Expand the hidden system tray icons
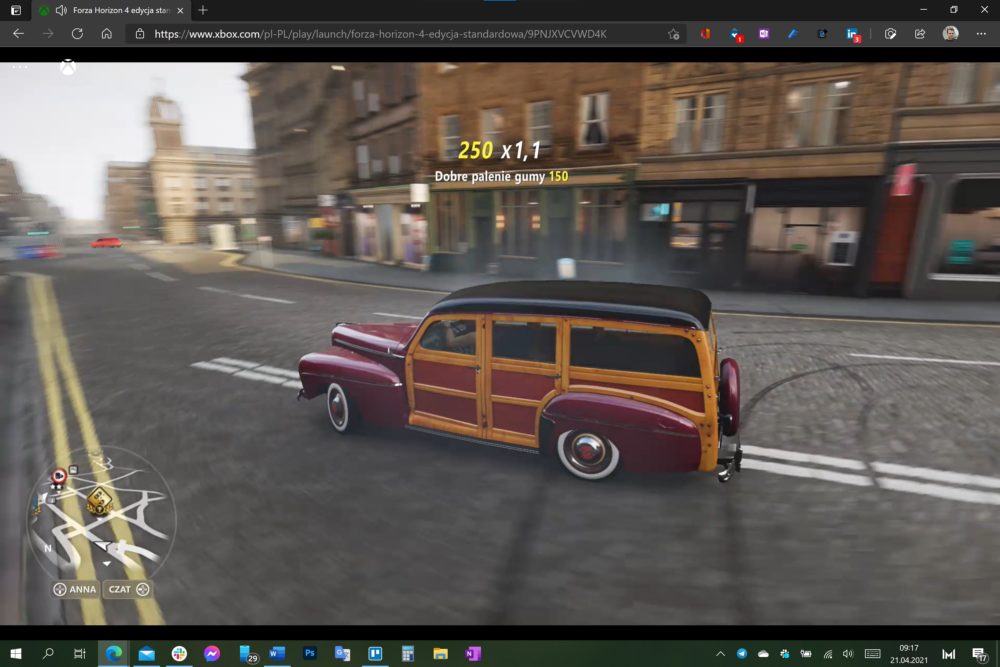This screenshot has height=667, width=1000. [x=720, y=654]
